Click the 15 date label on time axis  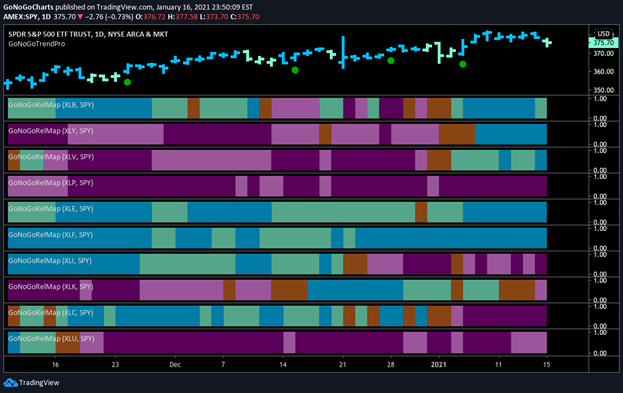tap(547, 364)
